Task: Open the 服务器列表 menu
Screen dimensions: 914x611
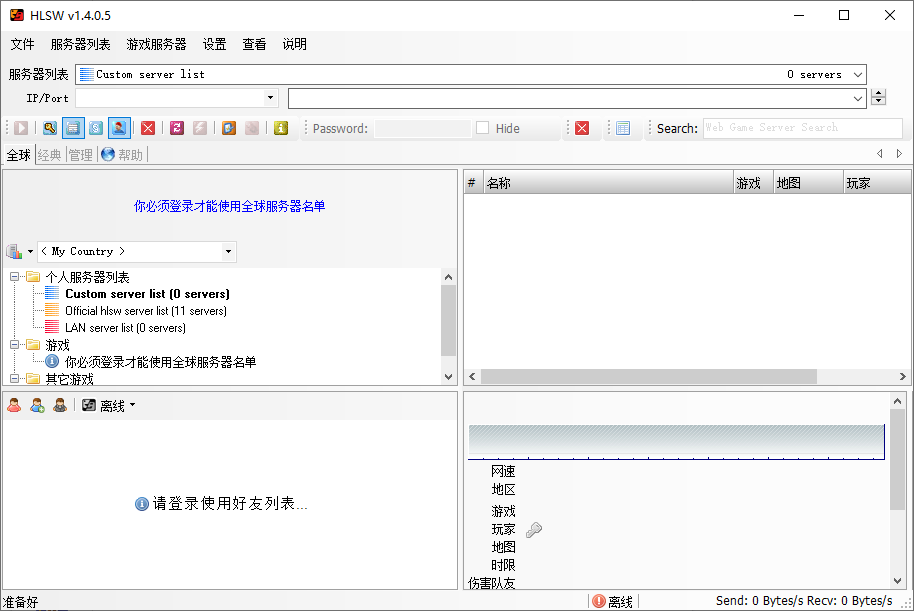Action: pos(80,44)
